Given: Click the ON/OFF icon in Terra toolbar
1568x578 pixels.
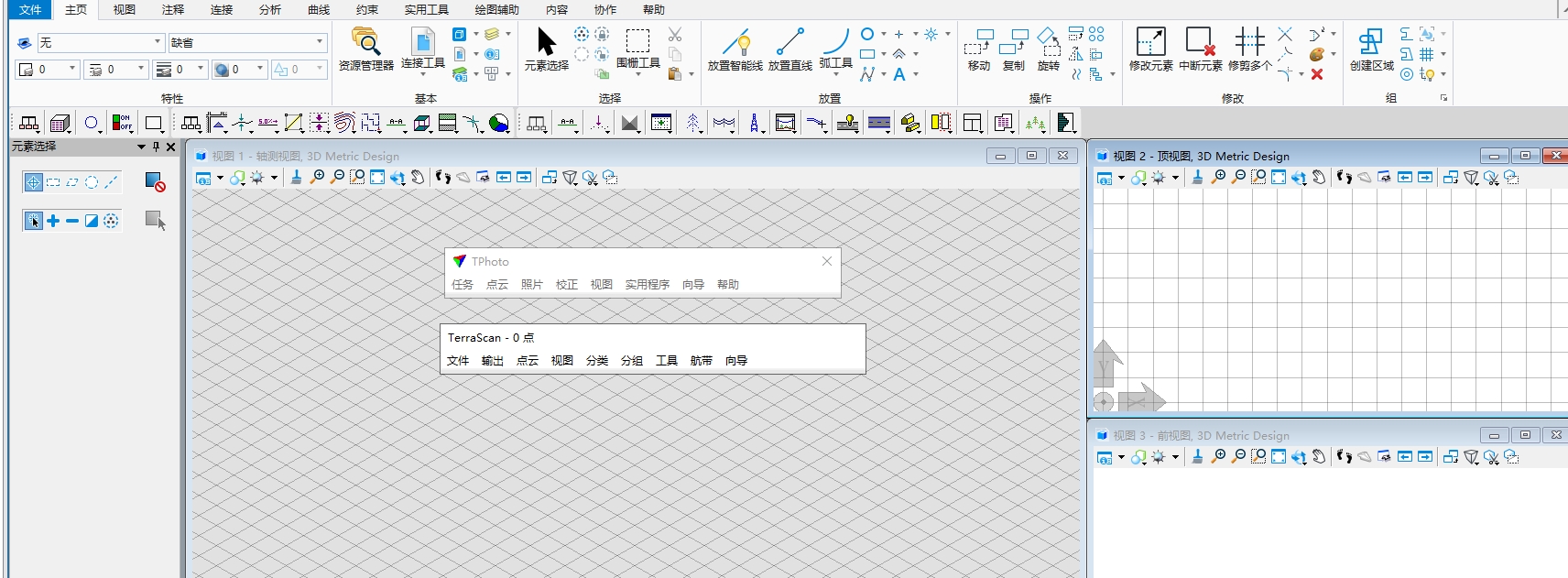Looking at the screenshot, I should (x=122, y=123).
